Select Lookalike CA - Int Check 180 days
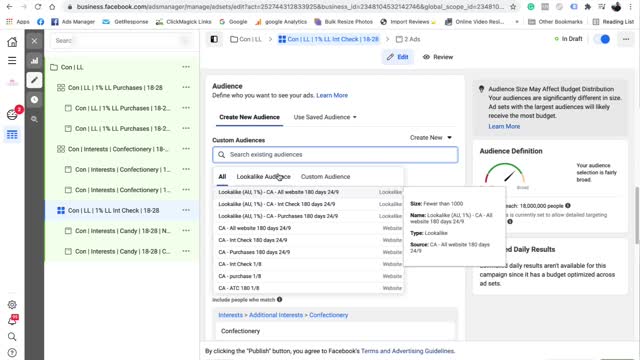640x360 pixels. [x=308, y=204]
